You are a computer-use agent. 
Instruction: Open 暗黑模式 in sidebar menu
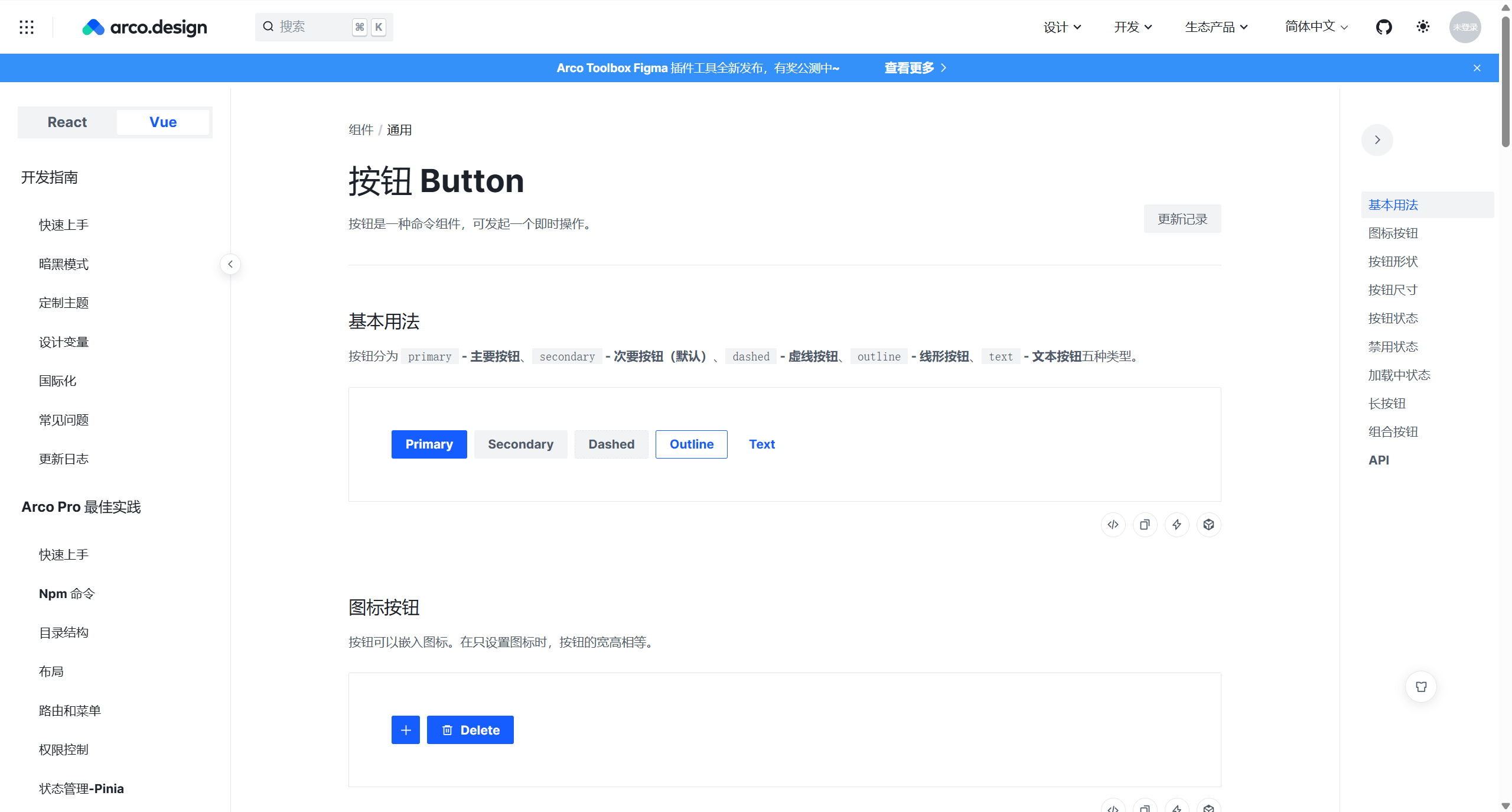(x=64, y=264)
